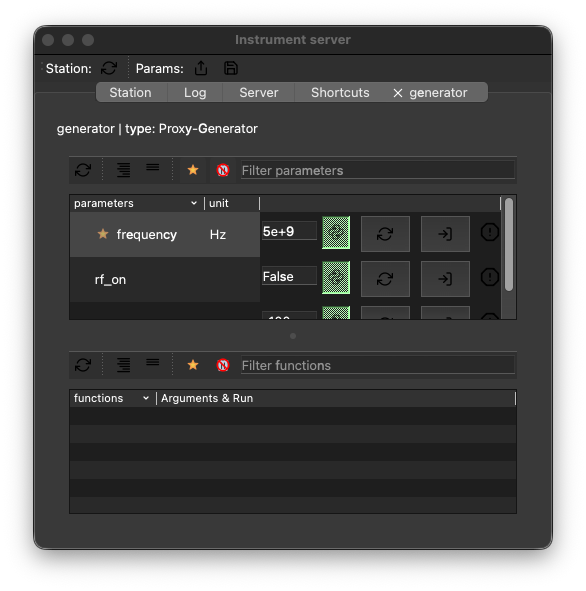
Task: Toggle the green auto-update button for rf_on
Action: coord(336,278)
